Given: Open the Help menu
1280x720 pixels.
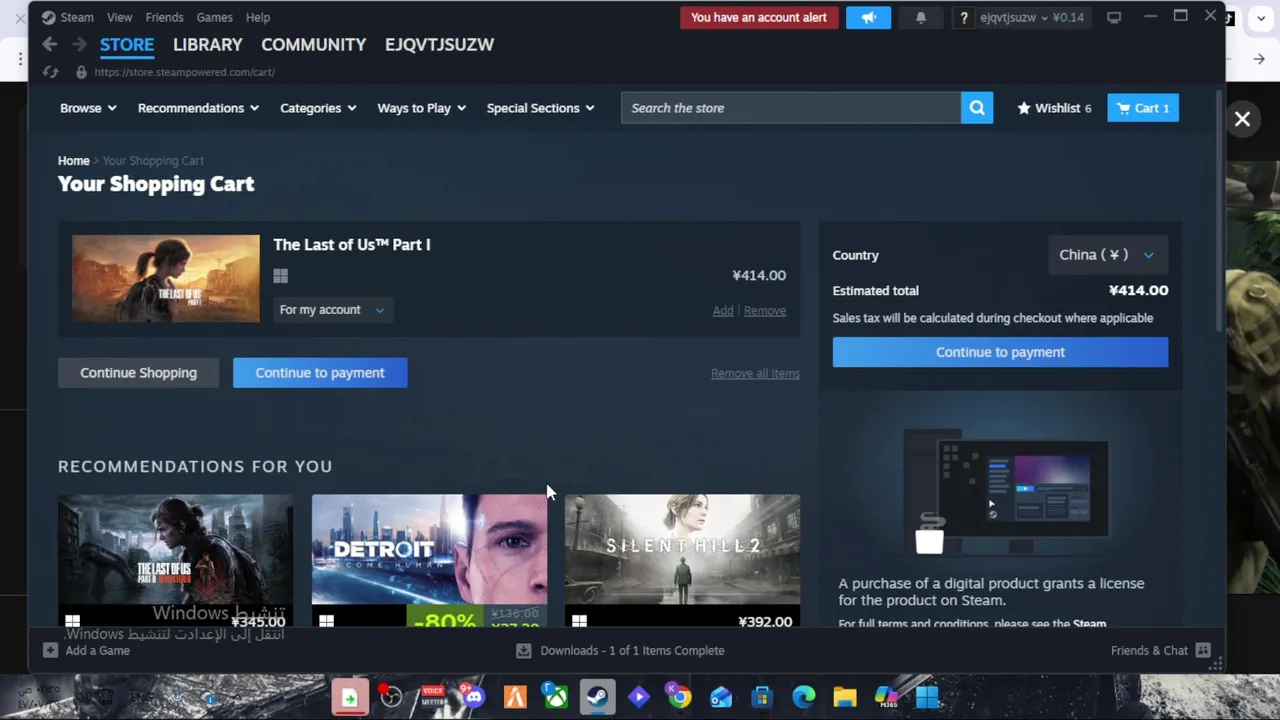Looking at the screenshot, I should (258, 17).
